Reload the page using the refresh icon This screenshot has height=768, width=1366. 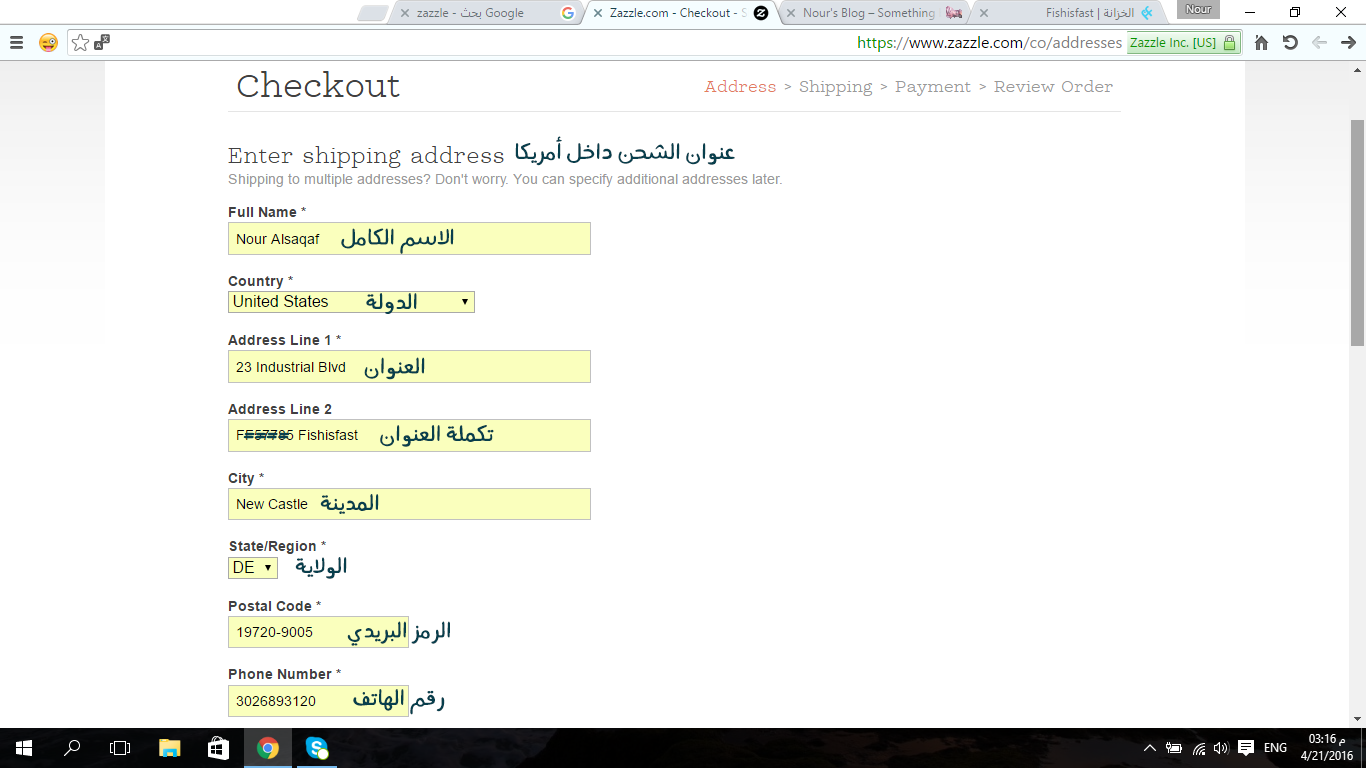[x=1290, y=43]
